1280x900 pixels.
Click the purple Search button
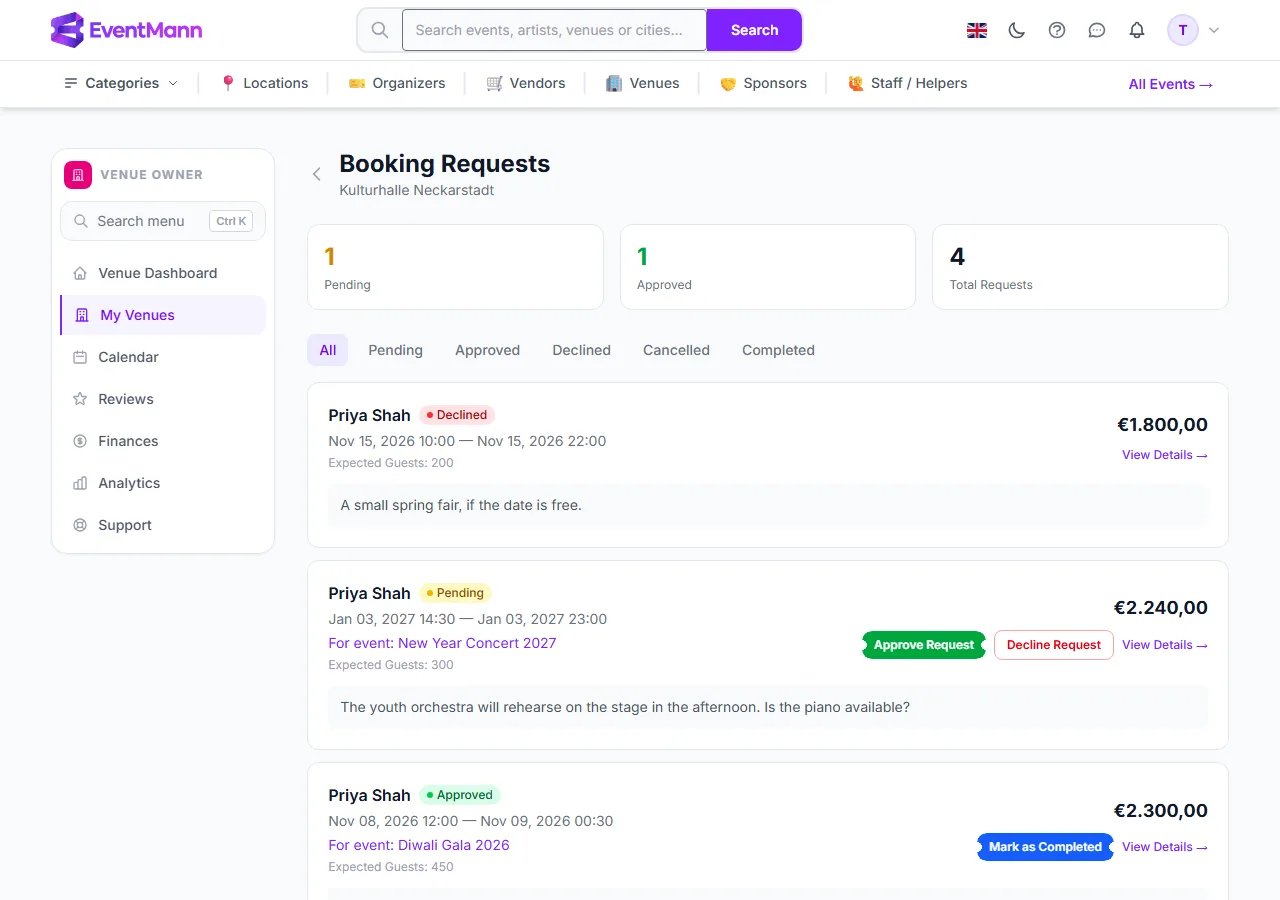click(754, 30)
